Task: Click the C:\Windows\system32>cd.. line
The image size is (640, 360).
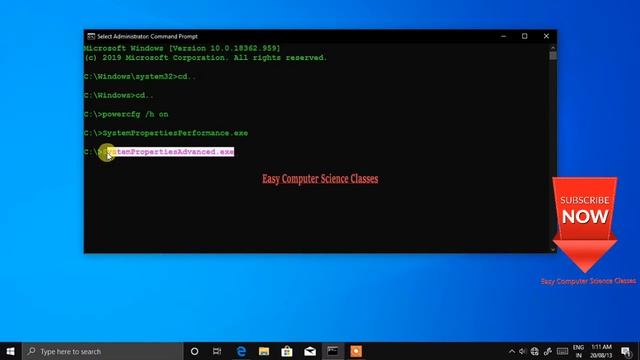Action: tap(140, 76)
